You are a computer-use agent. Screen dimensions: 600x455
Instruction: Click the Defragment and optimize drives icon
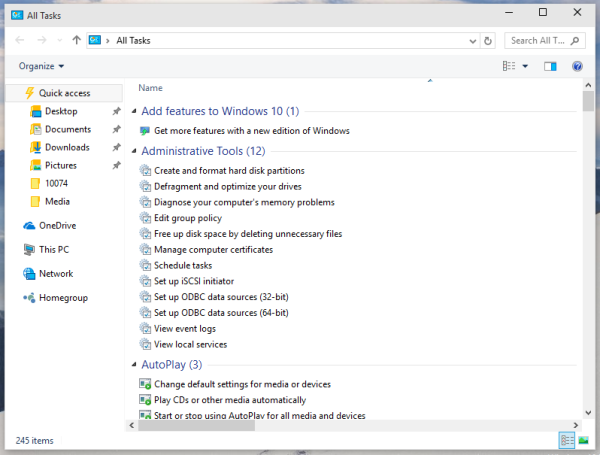tap(145, 186)
